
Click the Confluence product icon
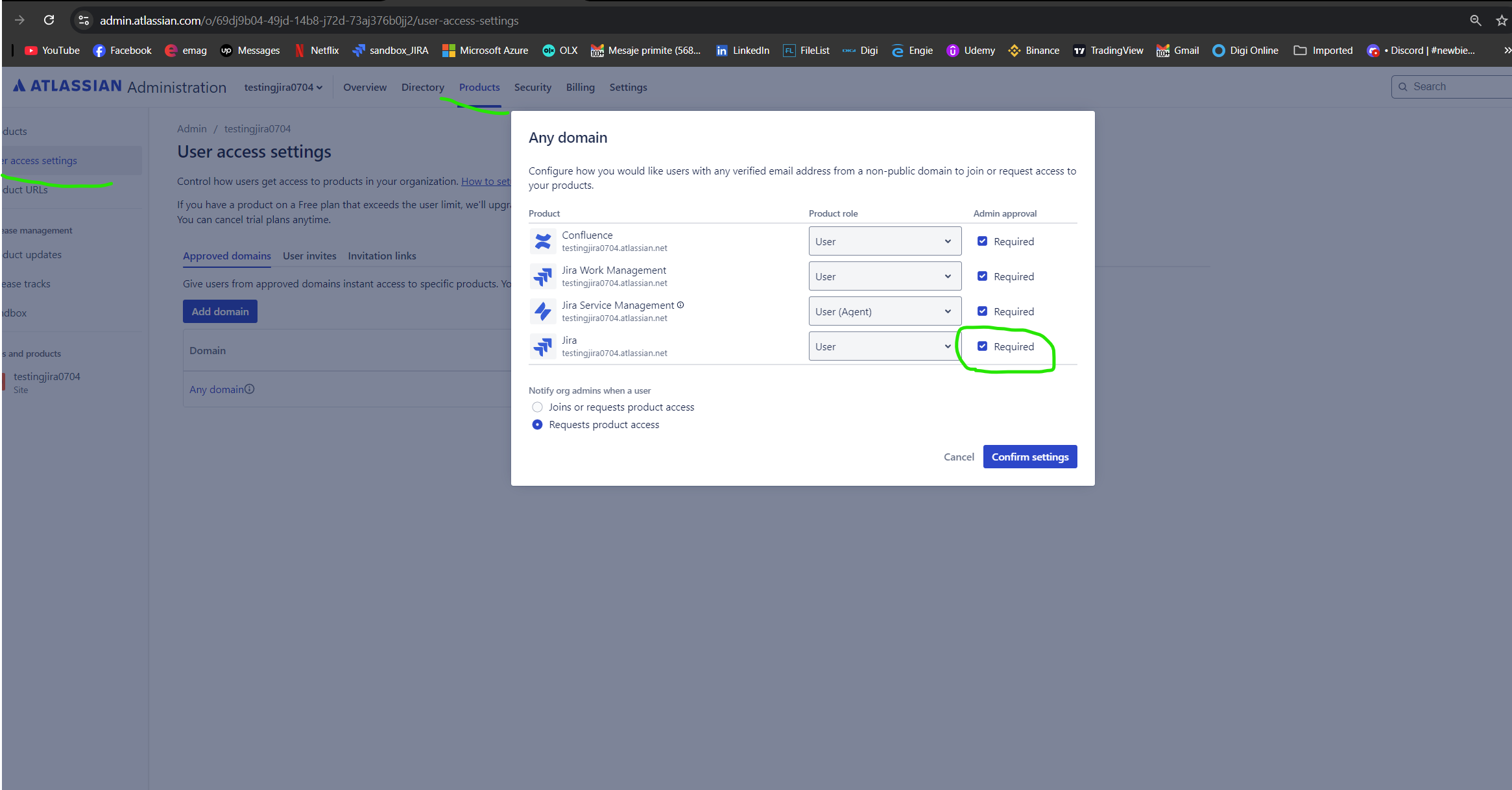(543, 241)
